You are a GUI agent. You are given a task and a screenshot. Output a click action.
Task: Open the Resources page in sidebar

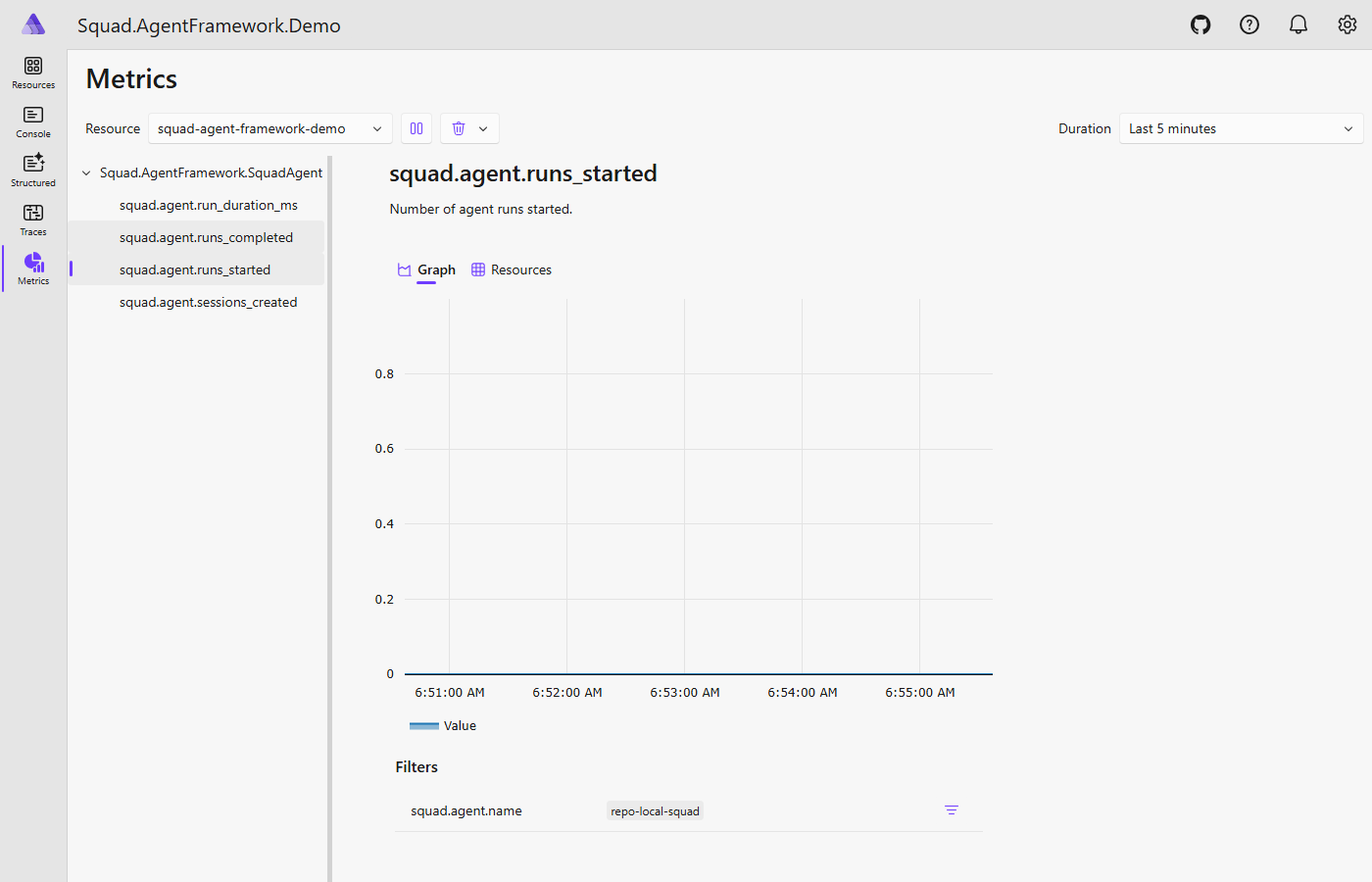pyautogui.click(x=33, y=73)
